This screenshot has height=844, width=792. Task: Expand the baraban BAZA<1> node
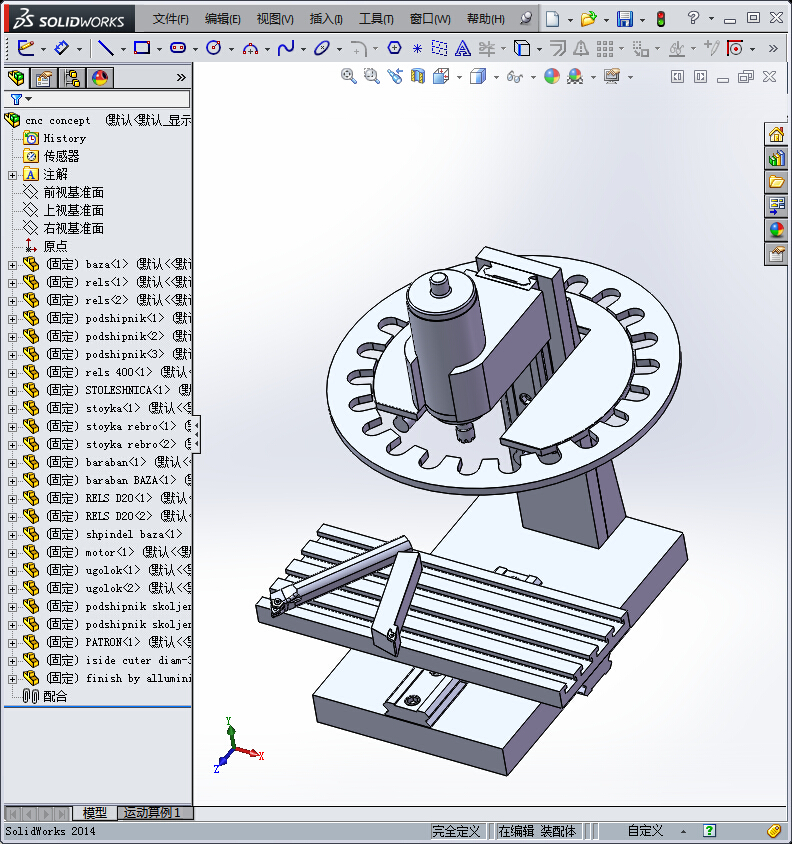pos(12,481)
